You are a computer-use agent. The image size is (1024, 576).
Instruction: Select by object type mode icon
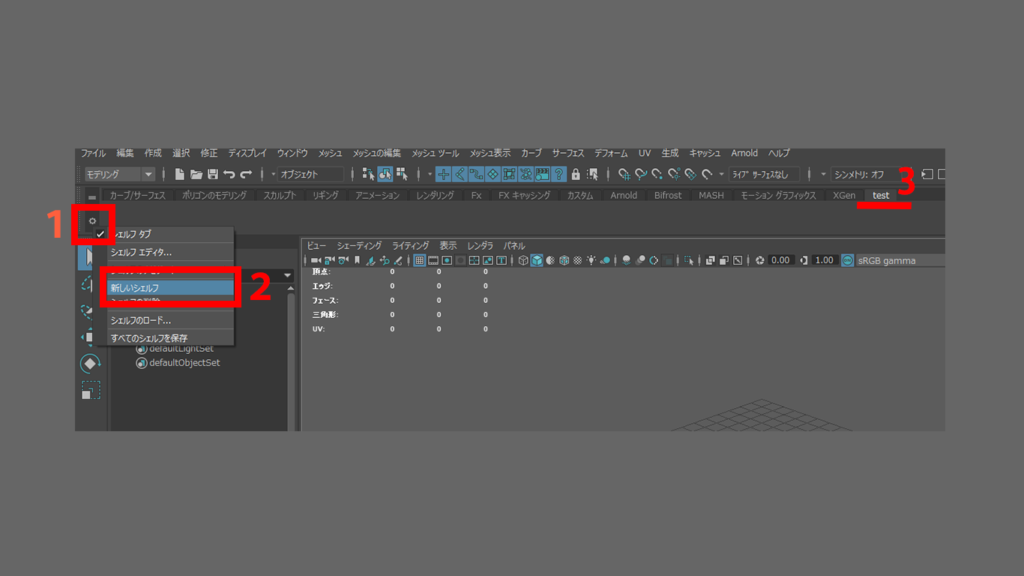(x=385, y=174)
